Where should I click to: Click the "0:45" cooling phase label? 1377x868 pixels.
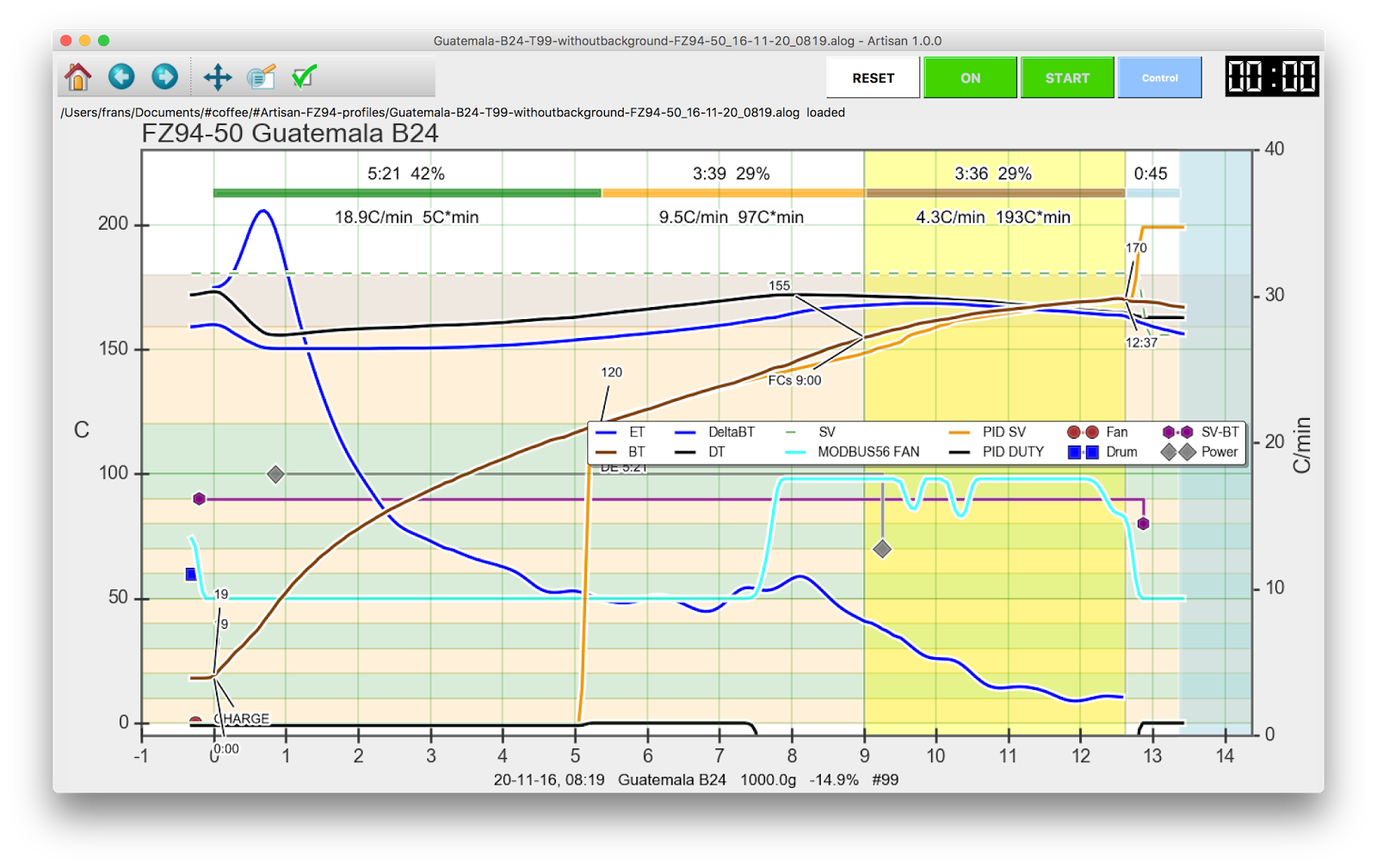(1151, 174)
